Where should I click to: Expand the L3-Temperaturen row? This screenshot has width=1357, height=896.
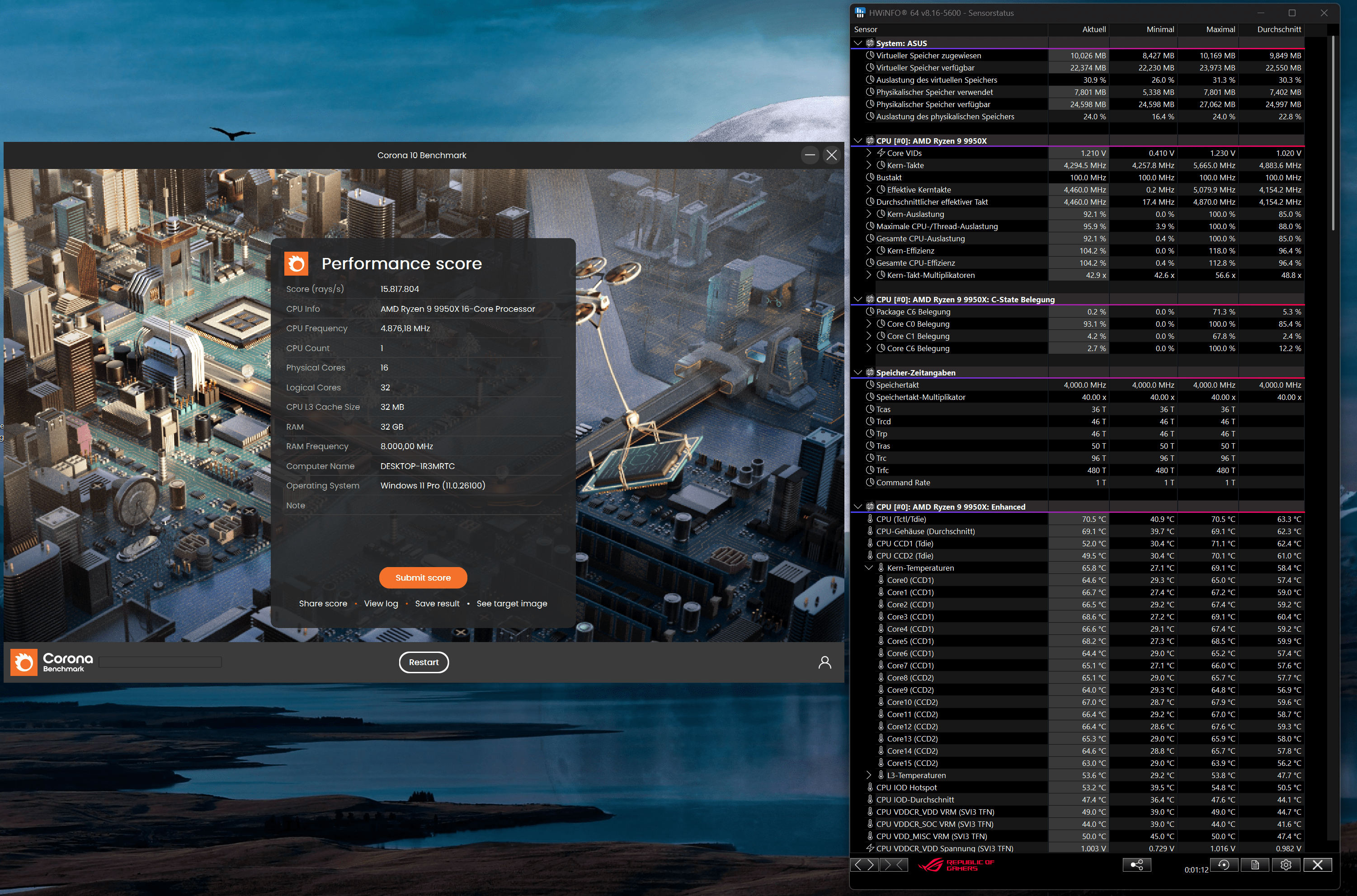(x=869, y=775)
